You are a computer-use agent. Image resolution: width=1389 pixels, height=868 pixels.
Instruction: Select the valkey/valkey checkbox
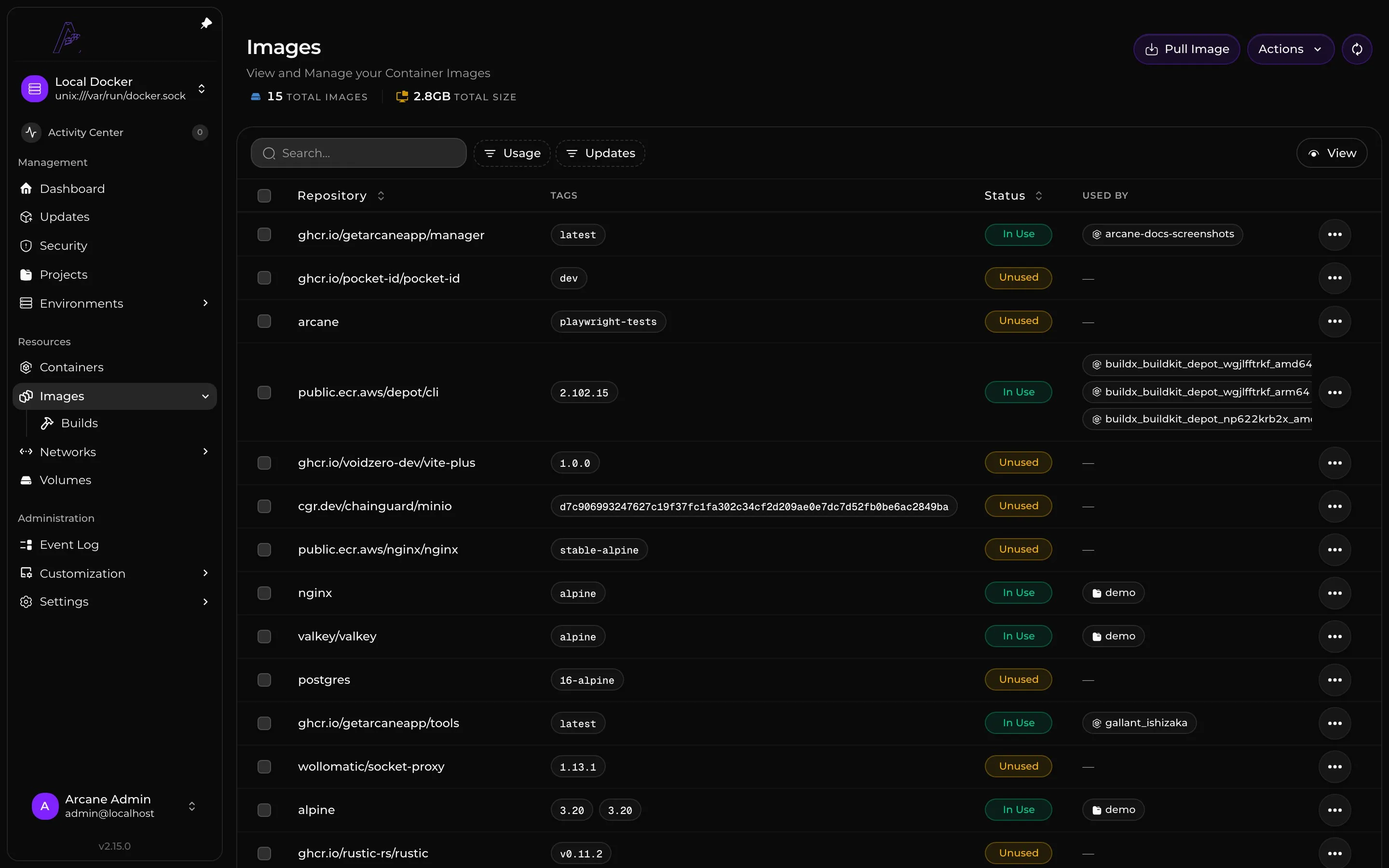click(x=264, y=636)
